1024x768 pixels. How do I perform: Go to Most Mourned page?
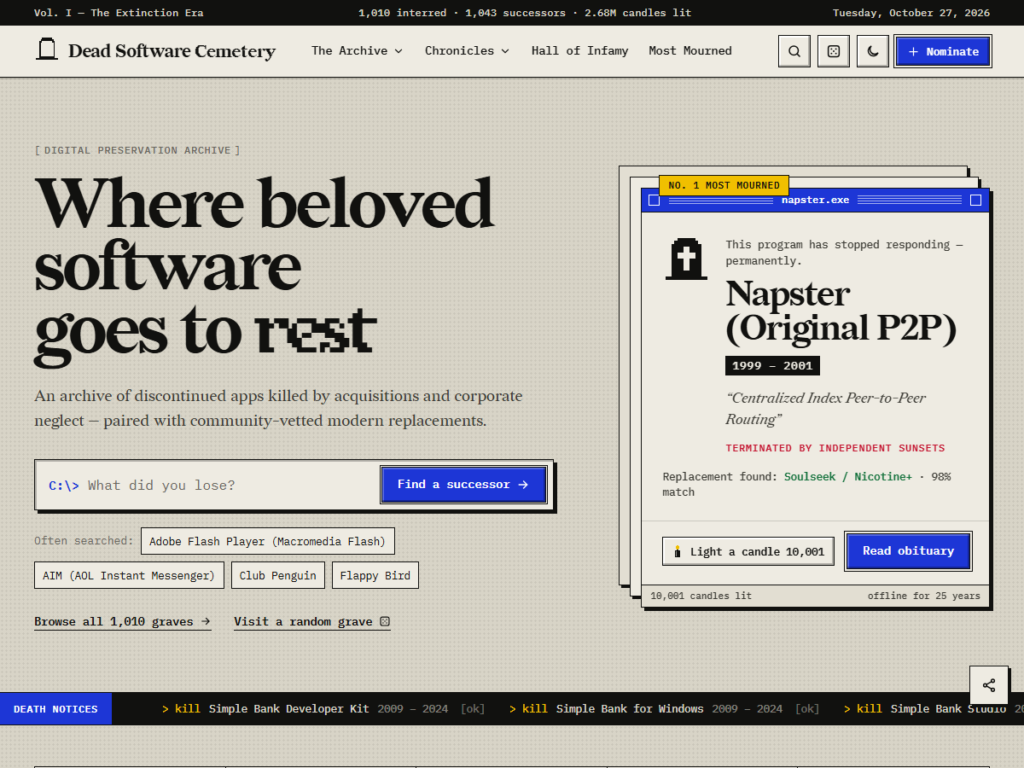(x=690, y=51)
